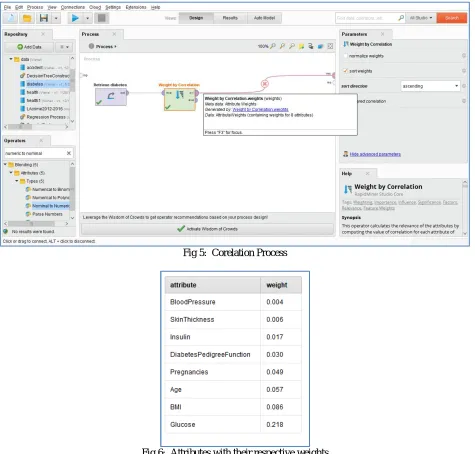Click the New Process page icon
Viewport: 475px width, 454px height.
point(11,18)
